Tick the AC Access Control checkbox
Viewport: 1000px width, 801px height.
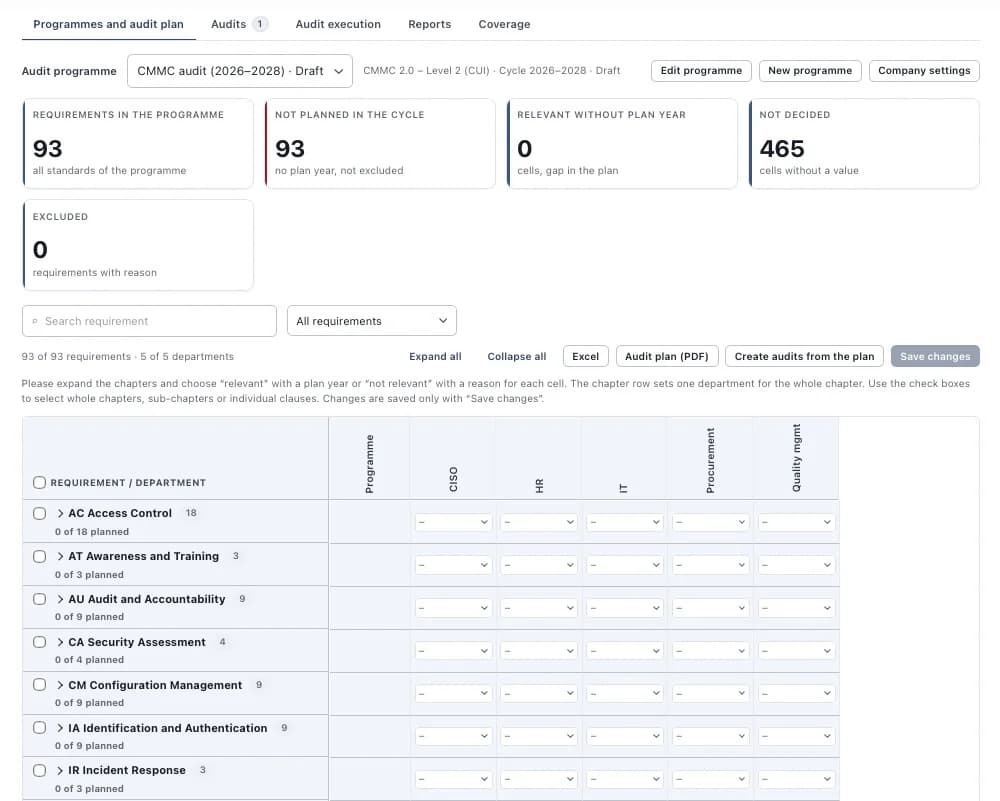pyautogui.click(x=40, y=513)
